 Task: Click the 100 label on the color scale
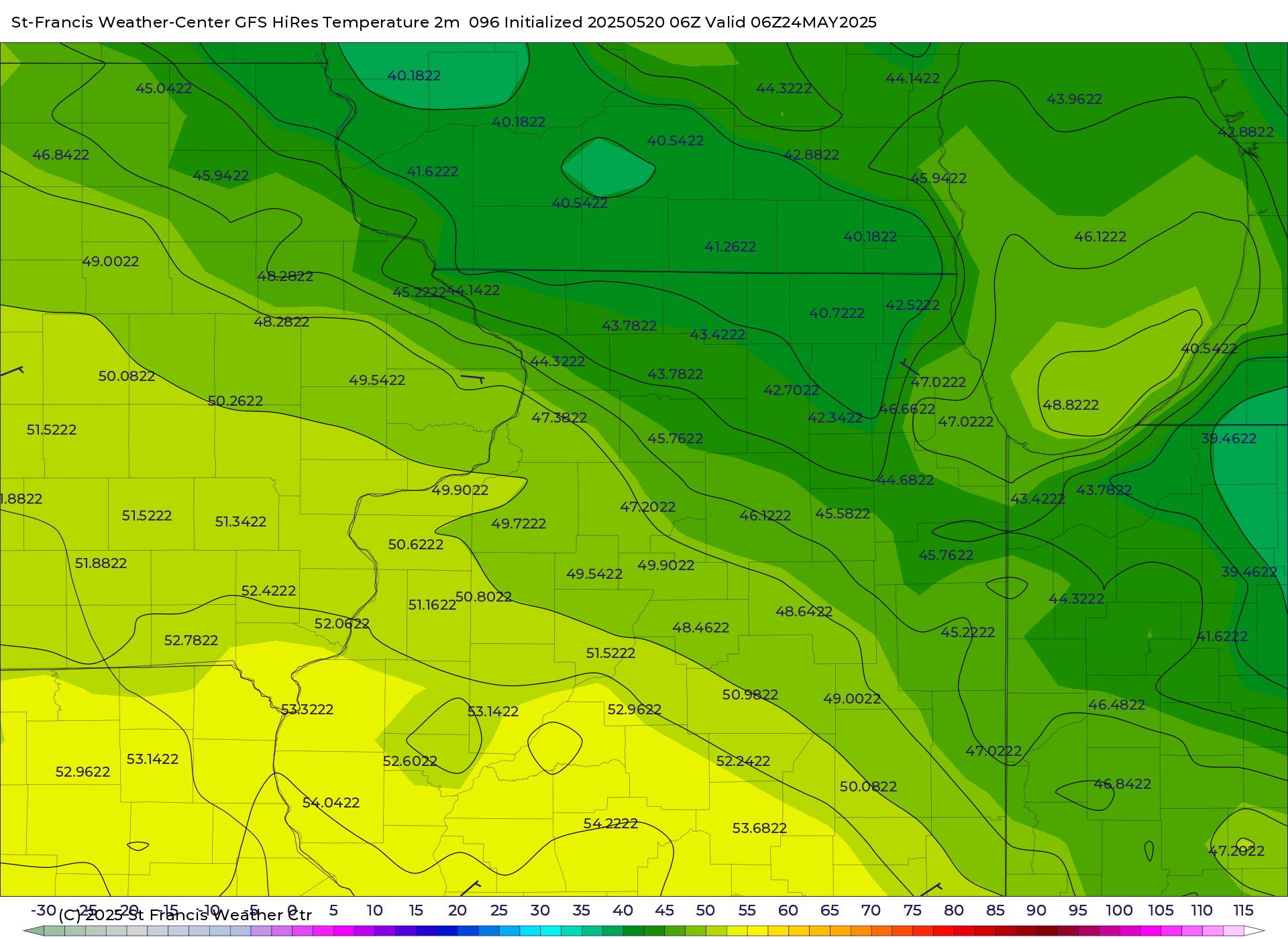pos(1119,911)
